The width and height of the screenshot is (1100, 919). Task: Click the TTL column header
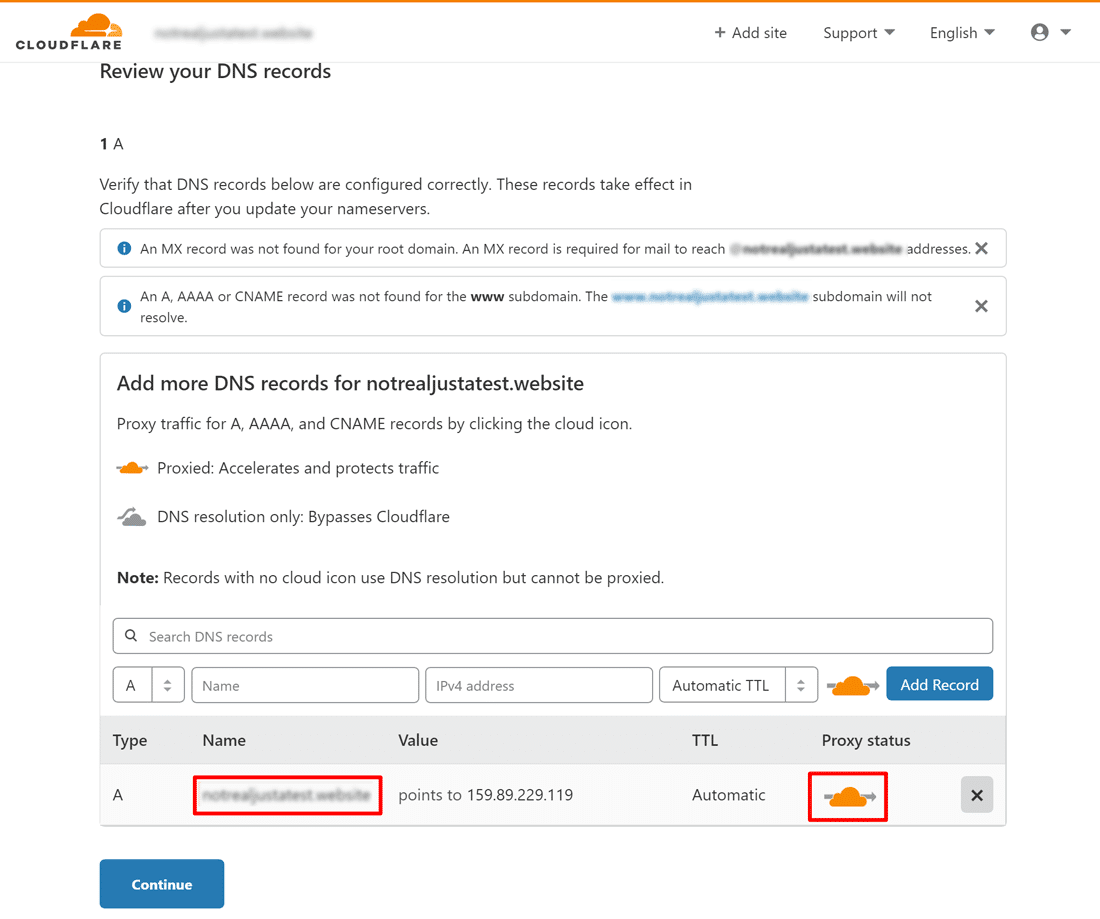(704, 740)
